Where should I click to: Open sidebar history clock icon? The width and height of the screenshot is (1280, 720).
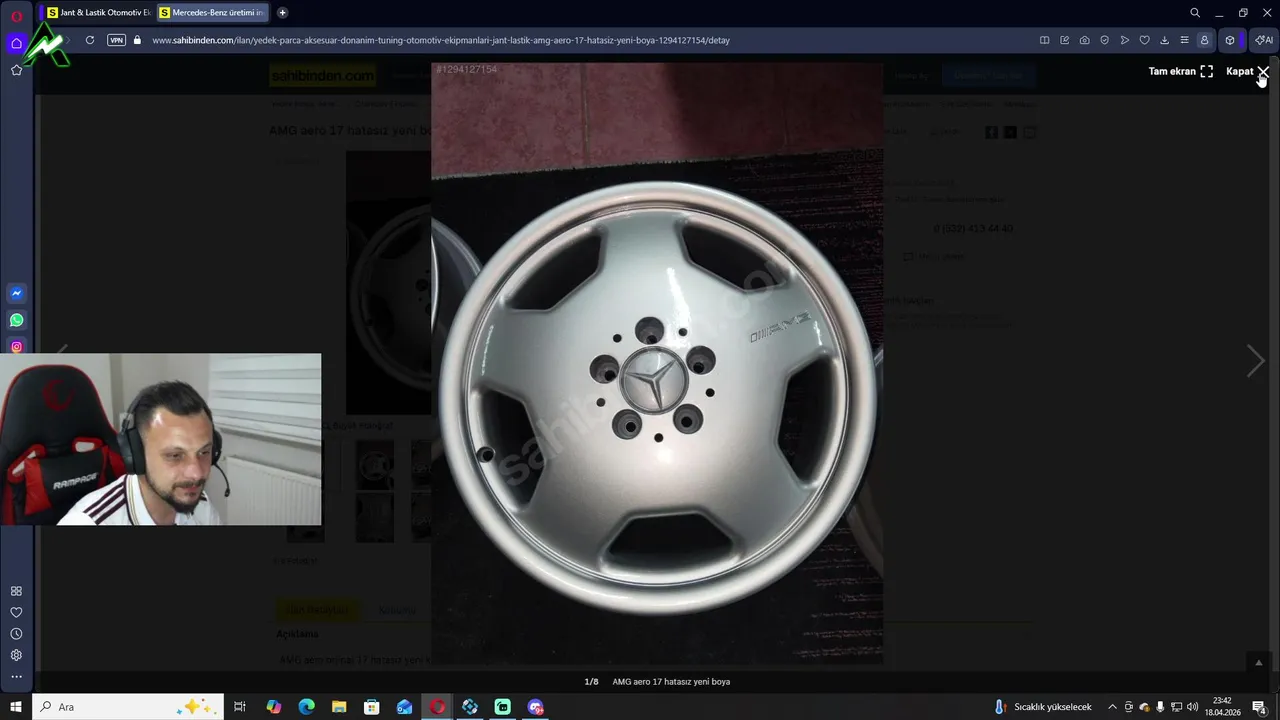[16, 634]
